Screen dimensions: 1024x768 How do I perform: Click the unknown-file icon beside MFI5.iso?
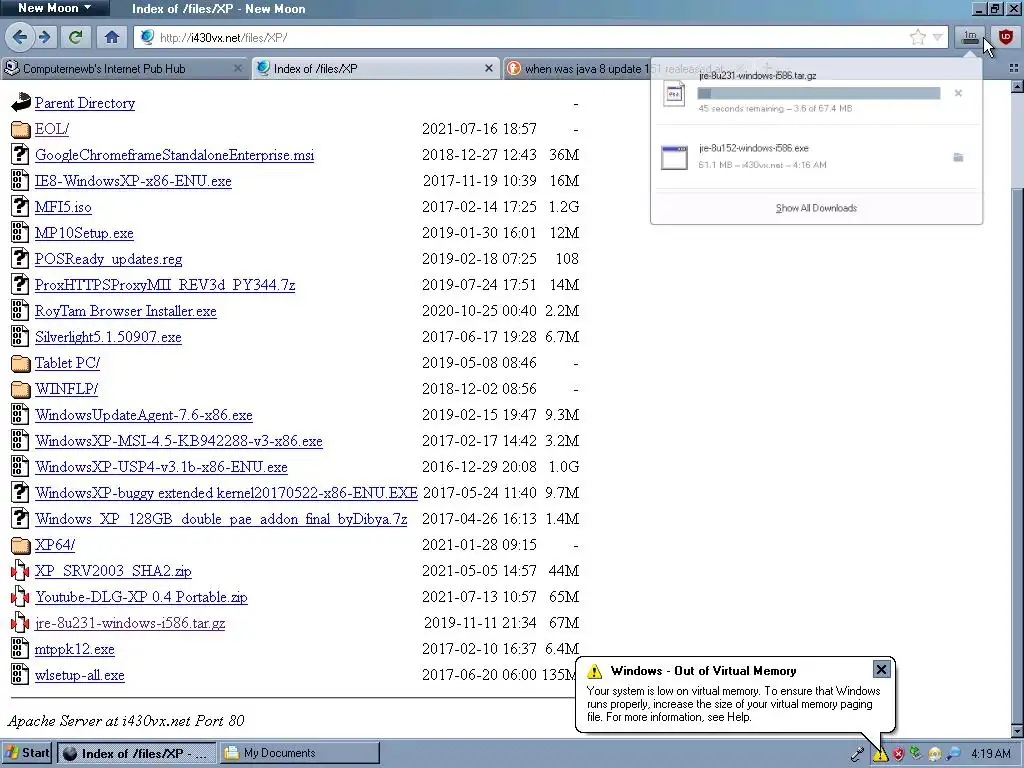tap(20, 206)
